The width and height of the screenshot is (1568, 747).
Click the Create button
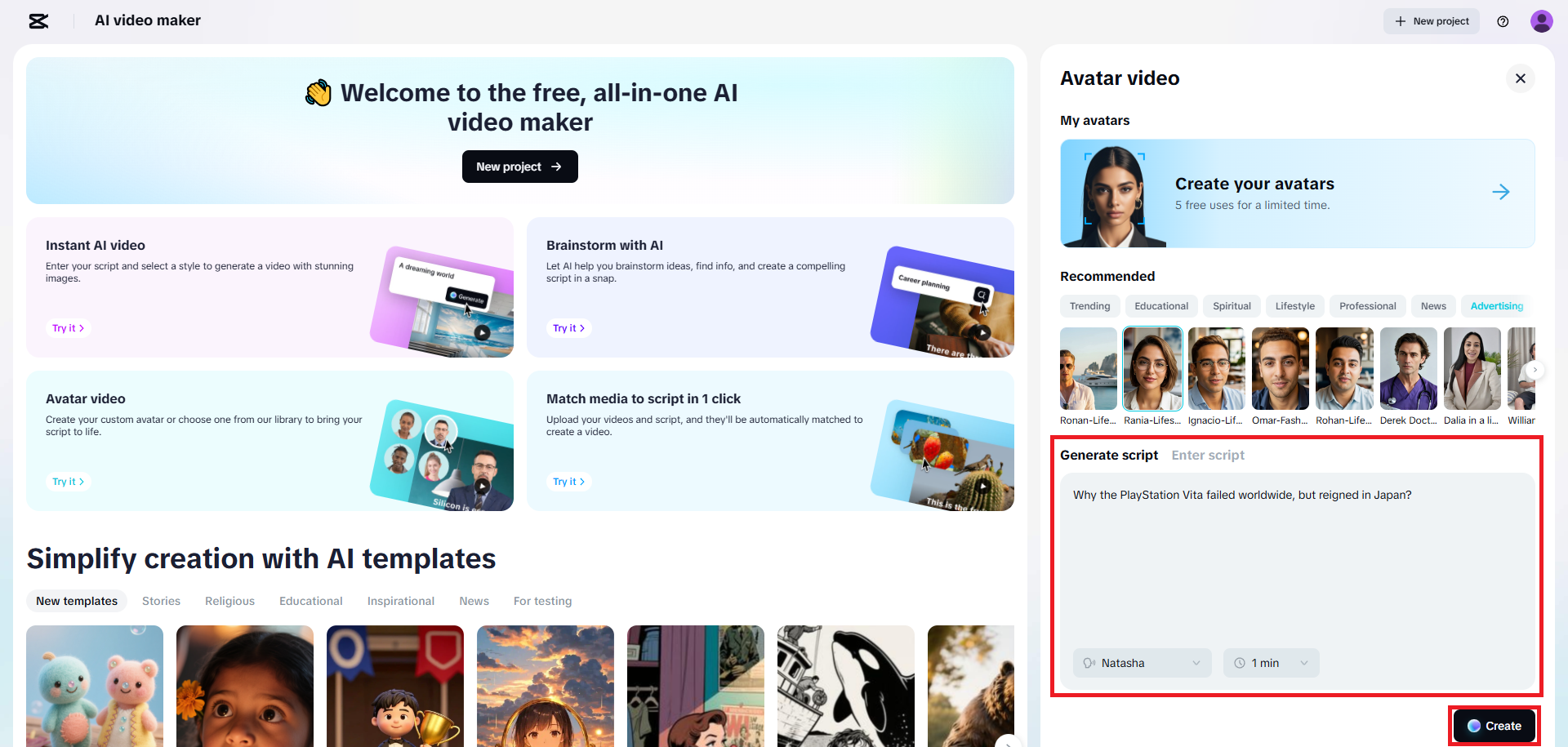(1494, 726)
